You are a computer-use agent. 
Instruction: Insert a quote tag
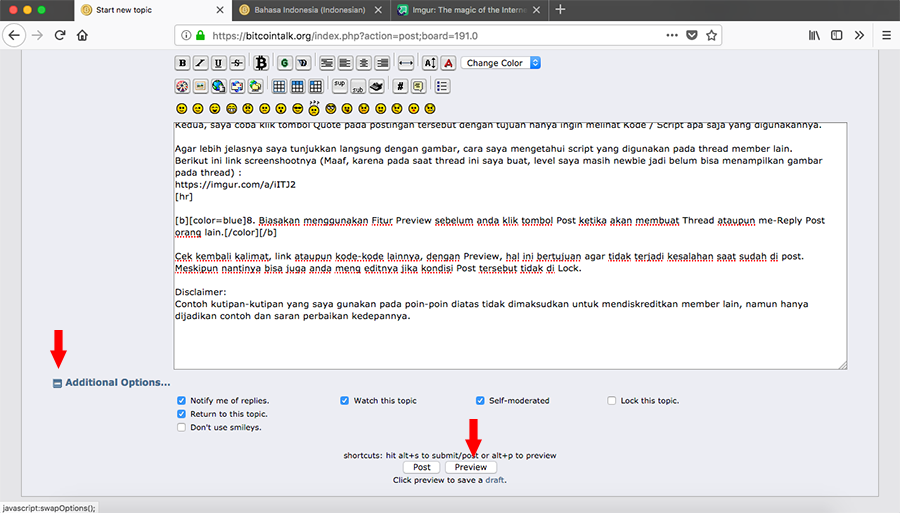click(418, 87)
